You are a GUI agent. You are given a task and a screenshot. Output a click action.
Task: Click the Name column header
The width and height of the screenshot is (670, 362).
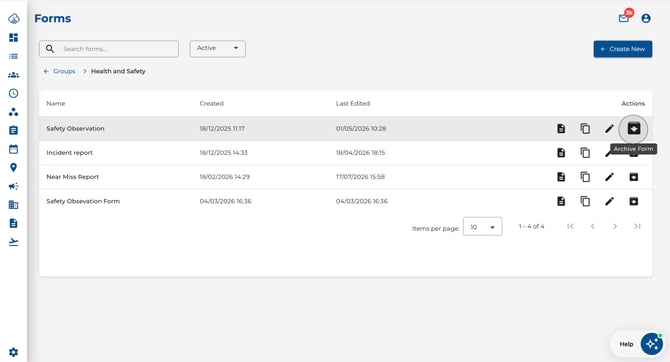point(56,103)
